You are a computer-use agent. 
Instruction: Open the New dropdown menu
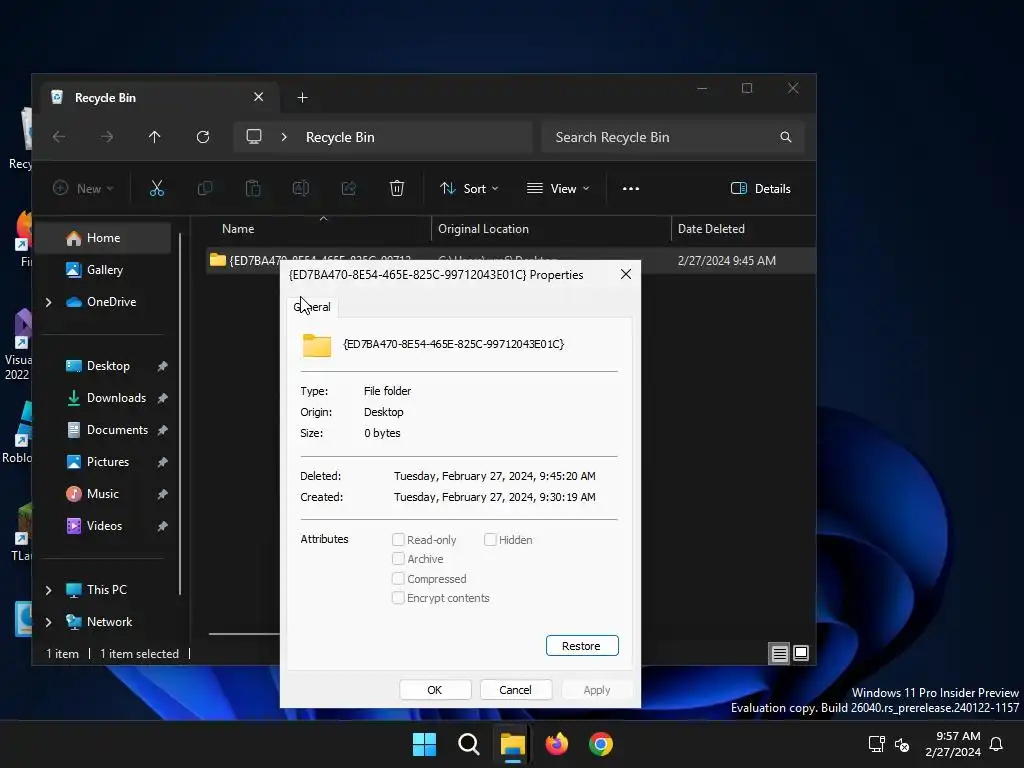pos(83,189)
